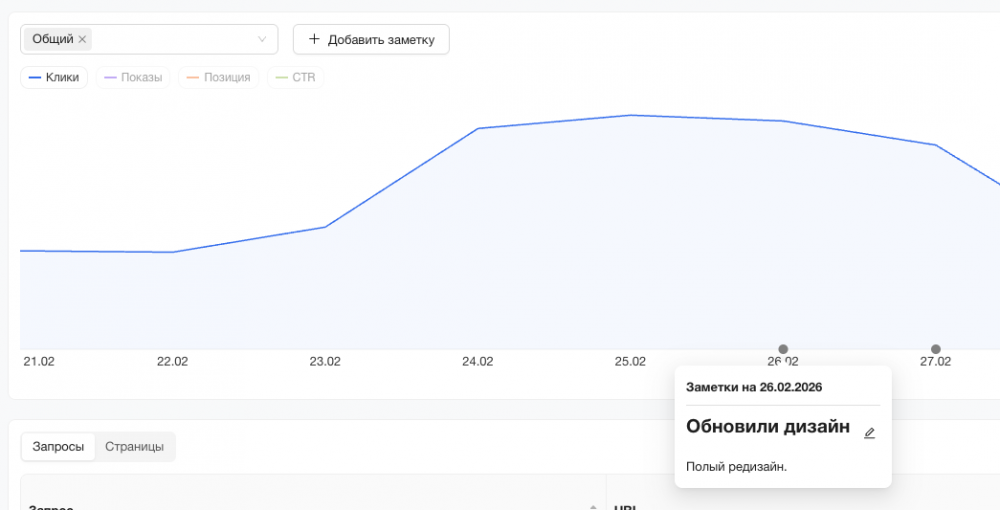
Task: Edit the Обновили дизайн note with pencil icon
Action: click(x=869, y=433)
